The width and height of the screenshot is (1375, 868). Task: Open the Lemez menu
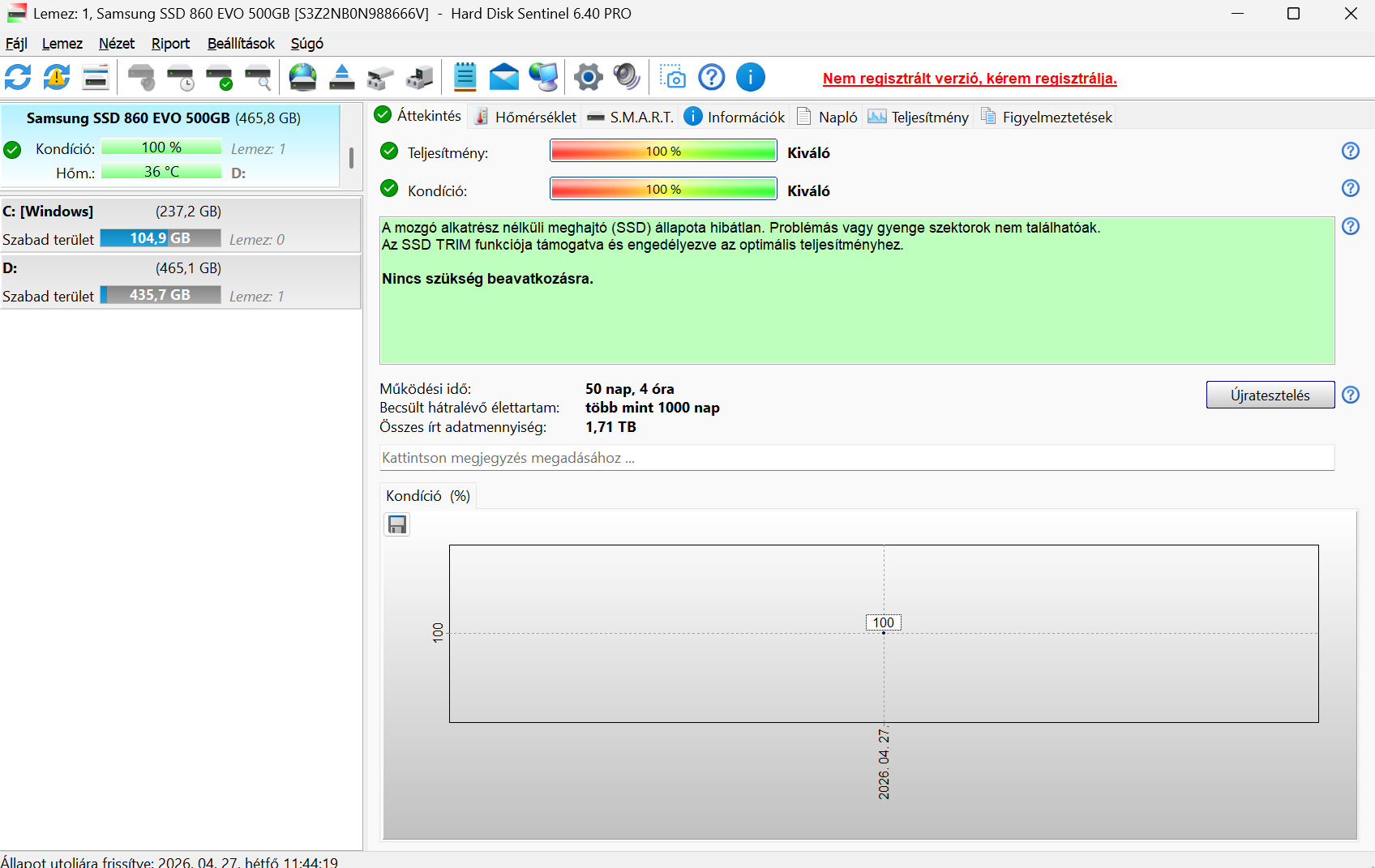[x=62, y=44]
